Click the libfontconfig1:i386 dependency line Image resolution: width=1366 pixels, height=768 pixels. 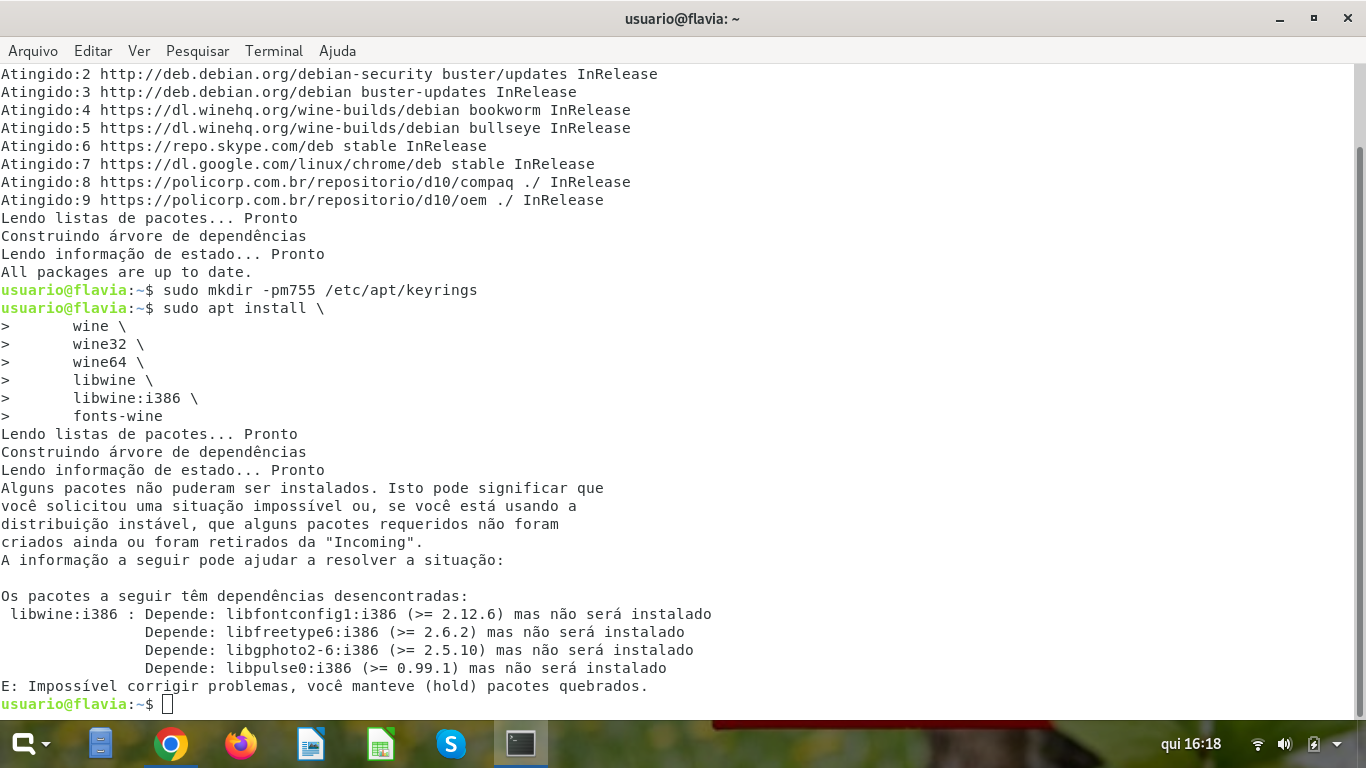click(x=361, y=614)
